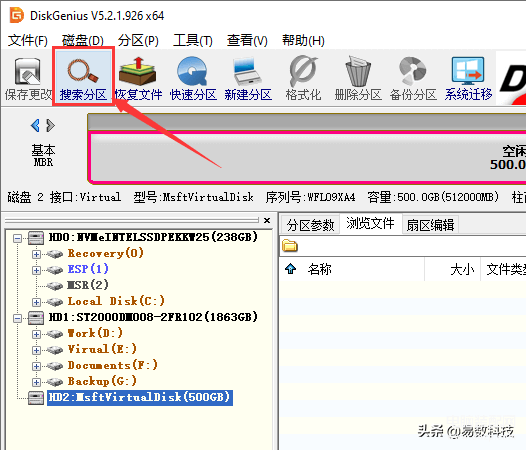This screenshot has width=526, height=450.
Task: Open the 工具(T) menu
Action: [193, 41]
